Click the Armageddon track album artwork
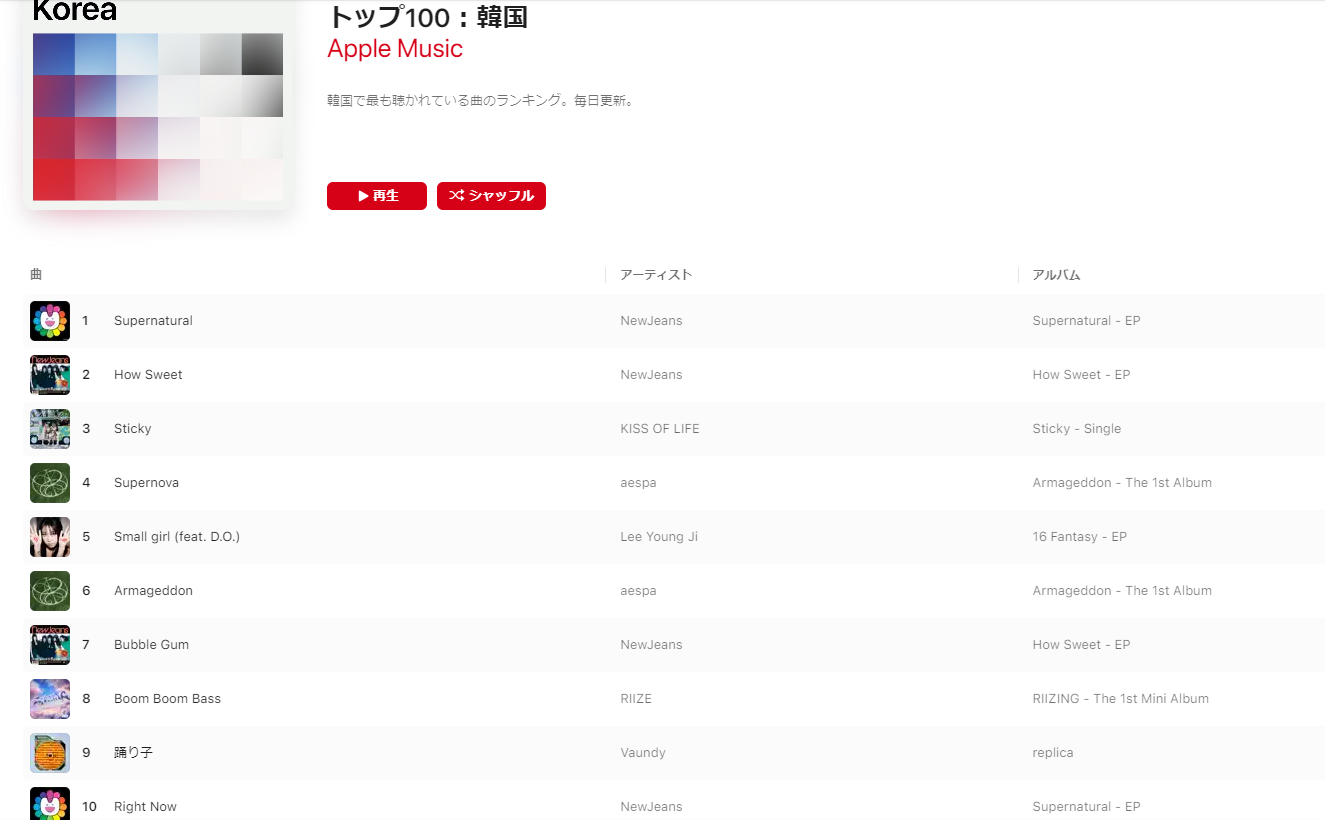The height and width of the screenshot is (820, 1325). click(50, 591)
